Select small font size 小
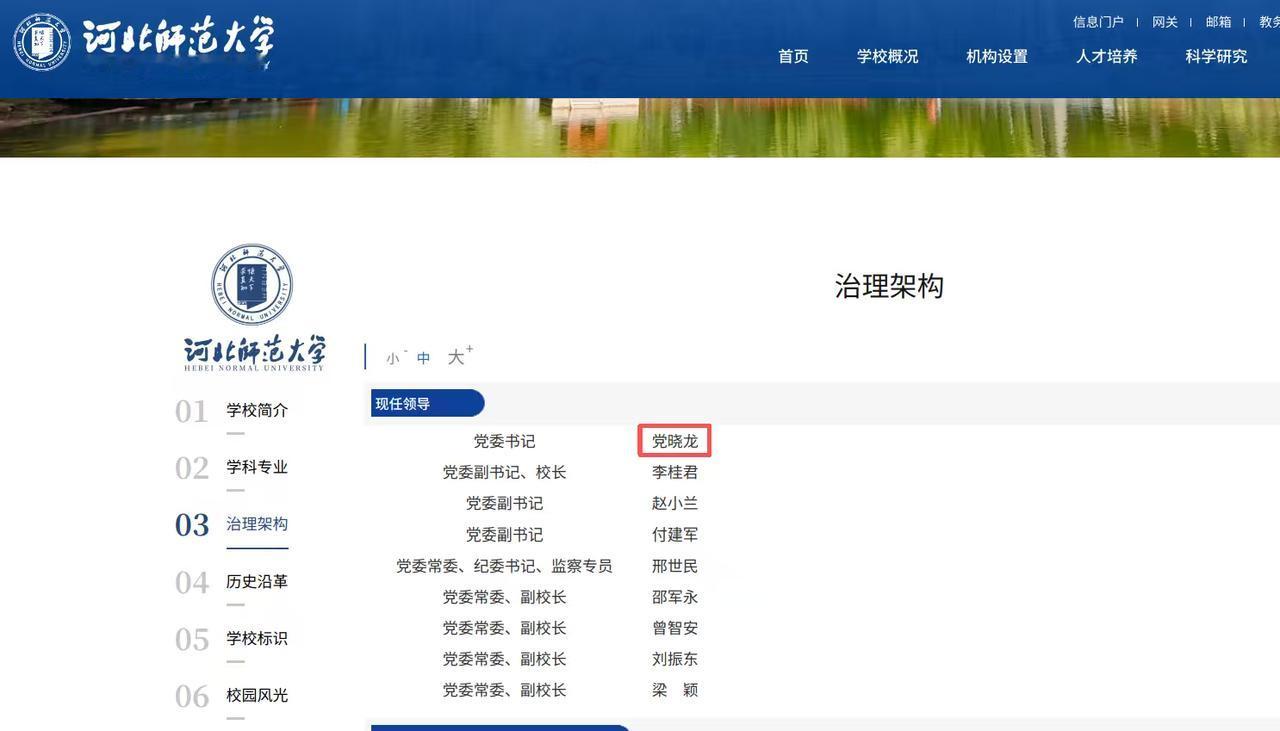The width and height of the screenshot is (1280, 731). point(393,358)
